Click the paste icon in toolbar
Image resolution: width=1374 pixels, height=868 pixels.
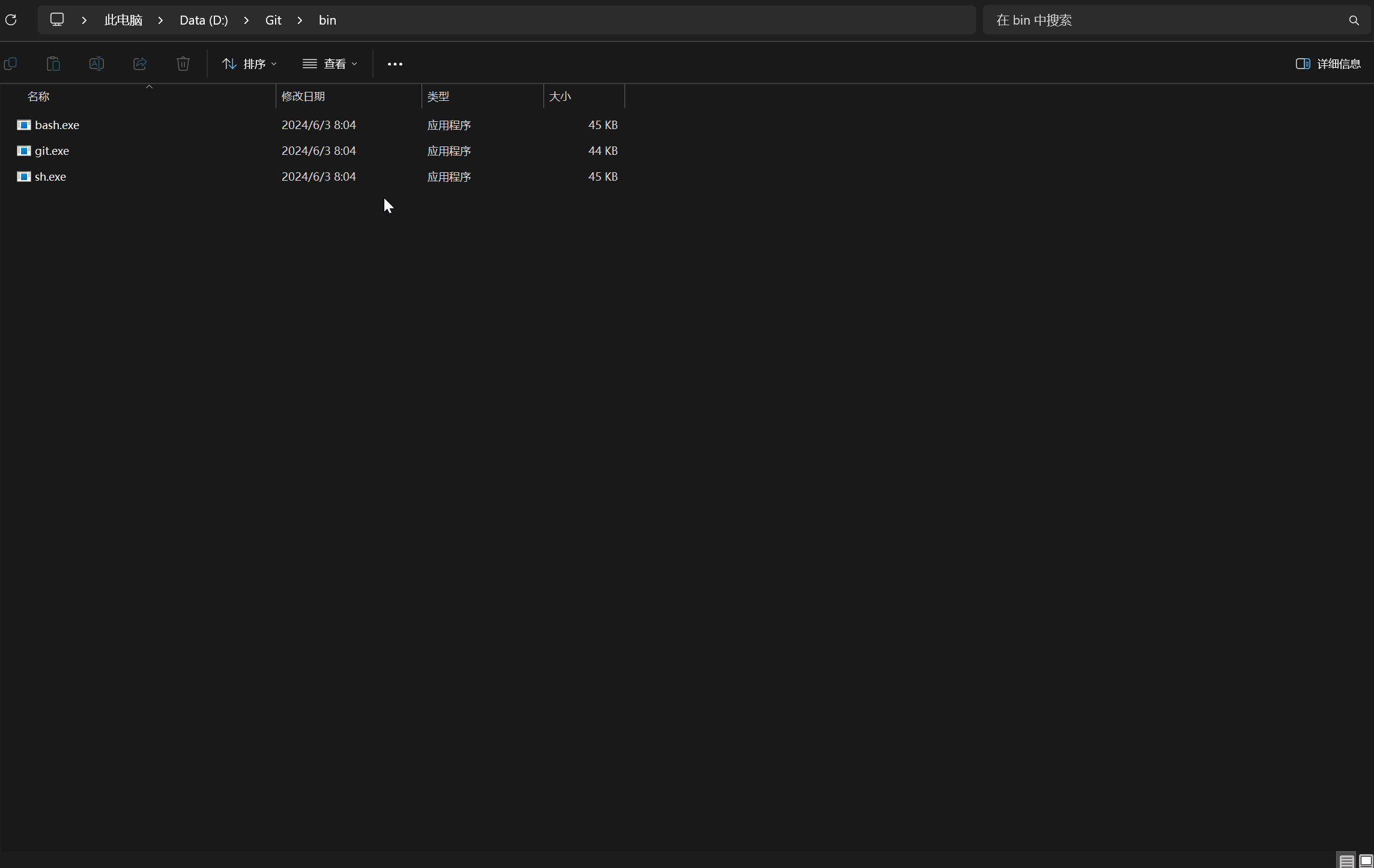tap(53, 64)
